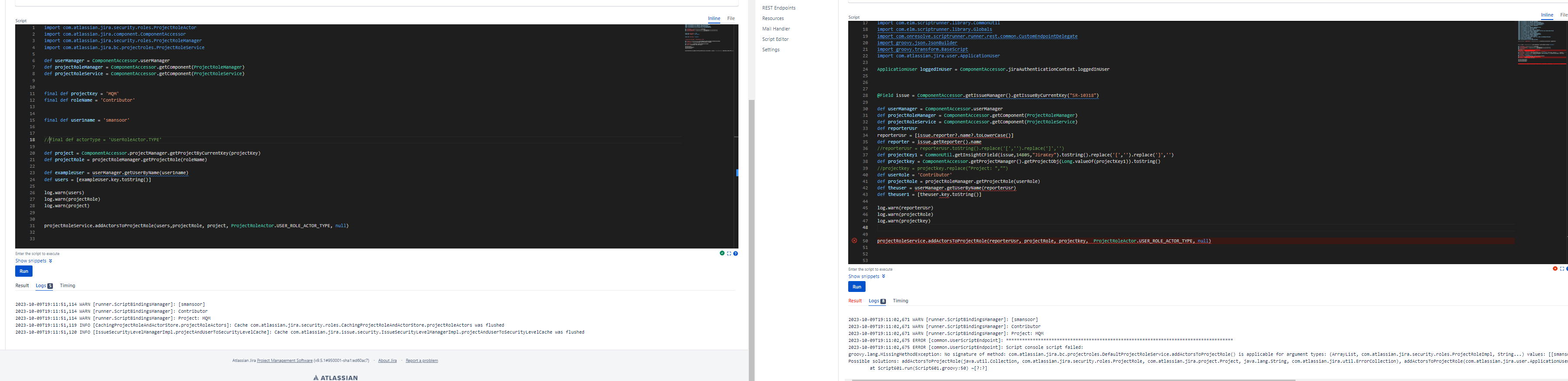Toggle fullscreen editor icon in left console
The height and width of the screenshot is (381, 1568).
(x=728, y=253)
